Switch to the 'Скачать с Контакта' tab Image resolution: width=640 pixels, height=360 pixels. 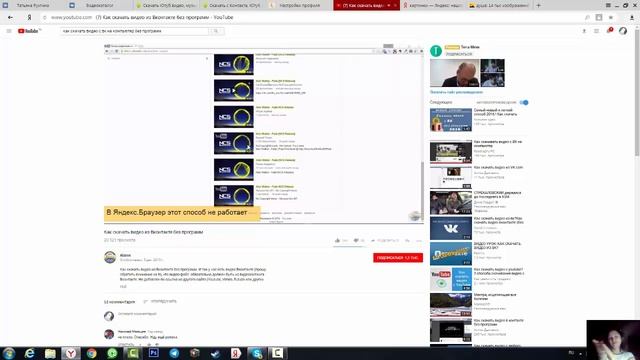(x=233, y=5)
